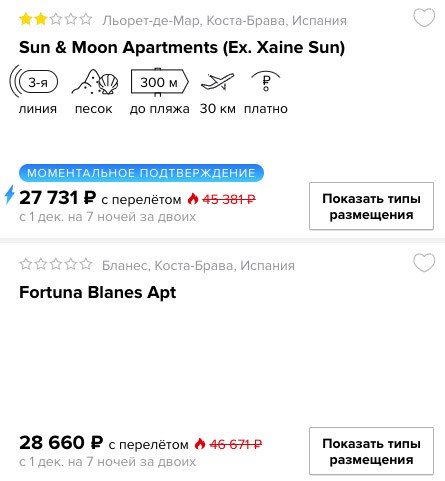This screenshot has width=445, height=481.
Task: Click the flame icon beside 45 381 ₽
Action: point(193,199)
